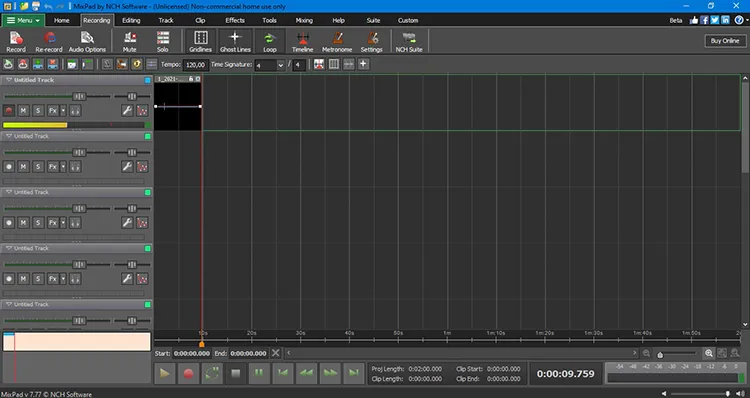Click the red X delete-track toolbar icon
The width and height of the screenshot is (750, 398).
coord(53,64)
